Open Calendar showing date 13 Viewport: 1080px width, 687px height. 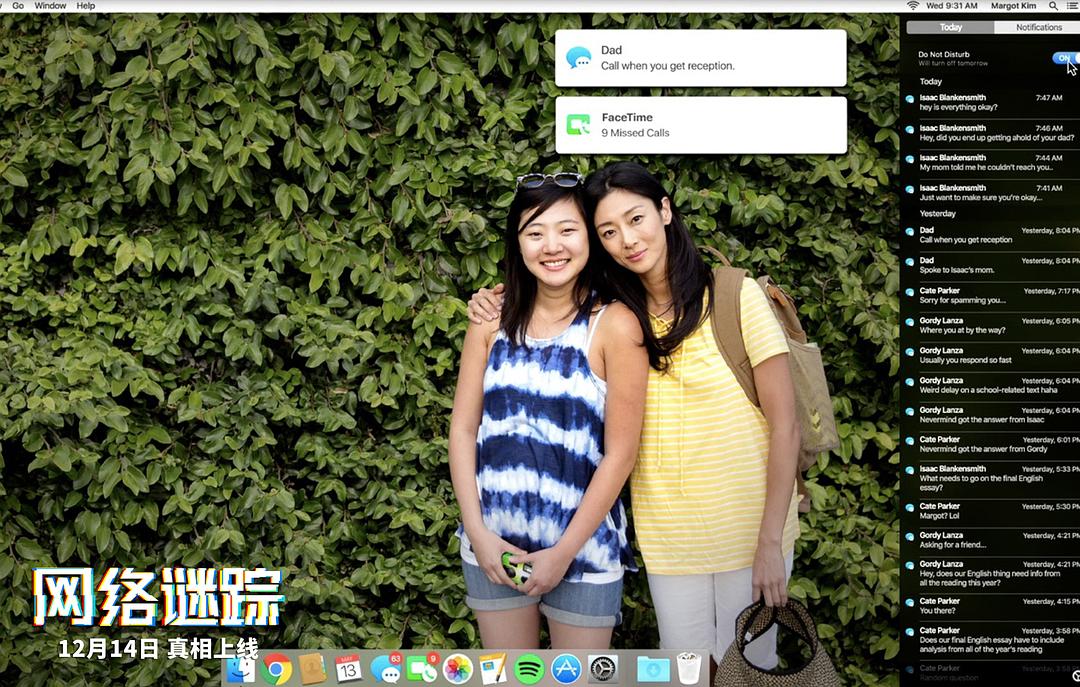pos(348,669)
